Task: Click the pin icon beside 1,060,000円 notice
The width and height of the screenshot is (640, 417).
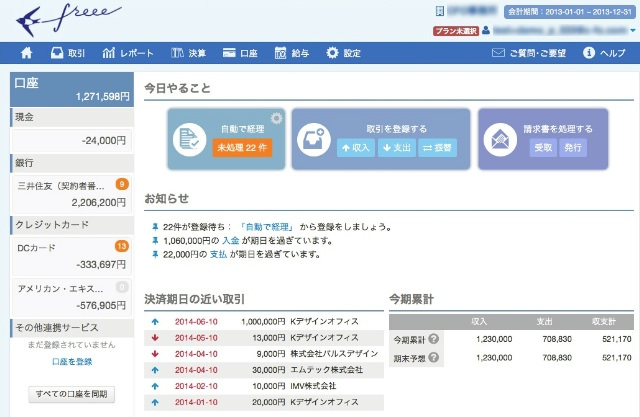Action: pos(155,241)
